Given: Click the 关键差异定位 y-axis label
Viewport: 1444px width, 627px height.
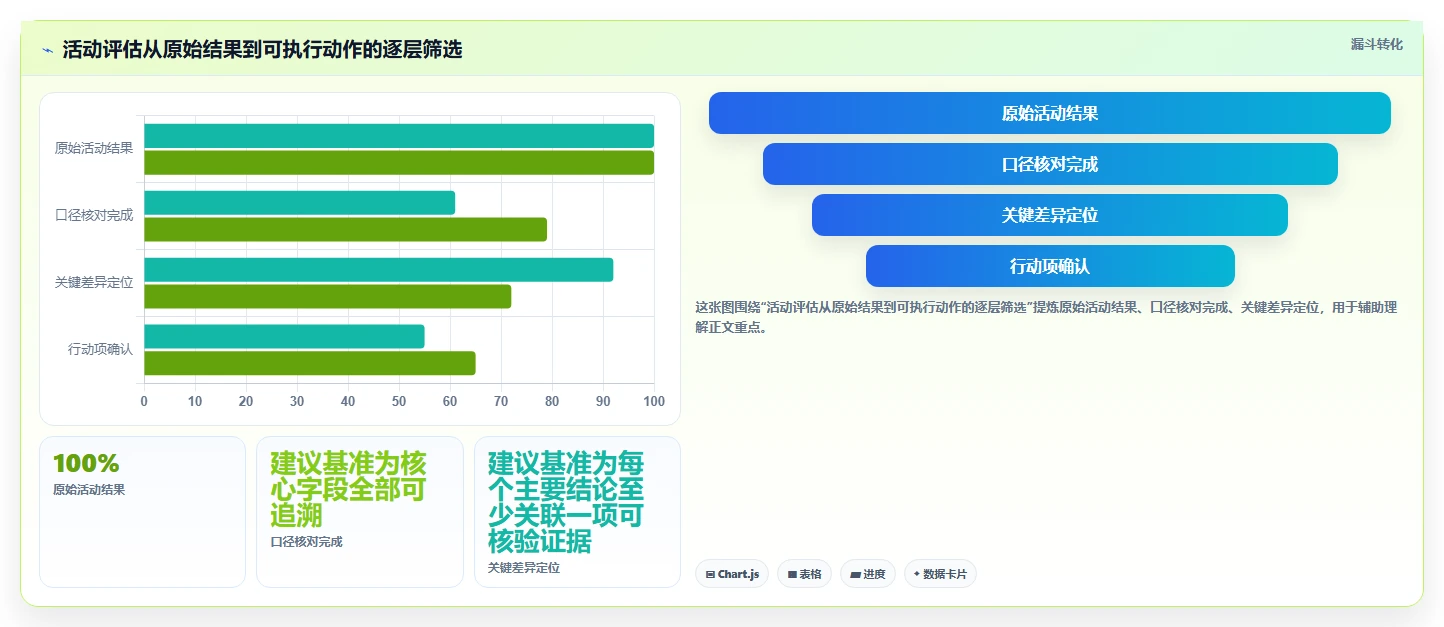Looking at the screenshot, I should point(94,283).
